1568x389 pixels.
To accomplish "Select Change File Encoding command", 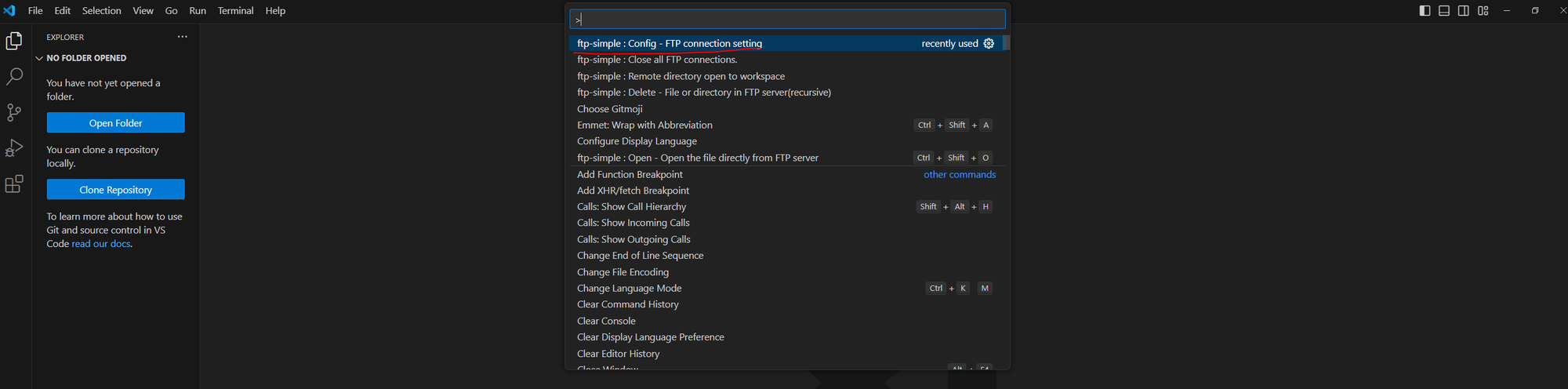I will click(786, 272).
